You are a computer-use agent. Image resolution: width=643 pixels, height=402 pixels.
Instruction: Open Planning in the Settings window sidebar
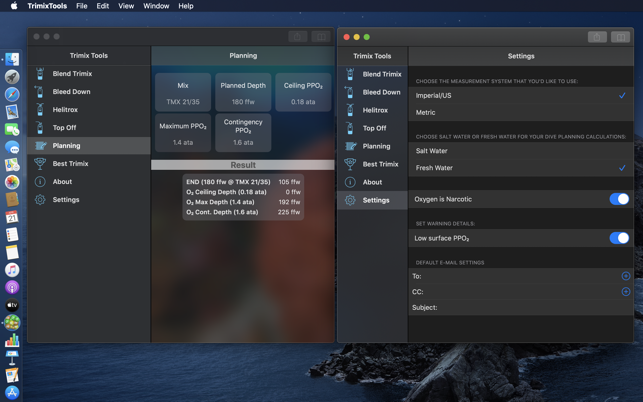(x=372, y=146)
